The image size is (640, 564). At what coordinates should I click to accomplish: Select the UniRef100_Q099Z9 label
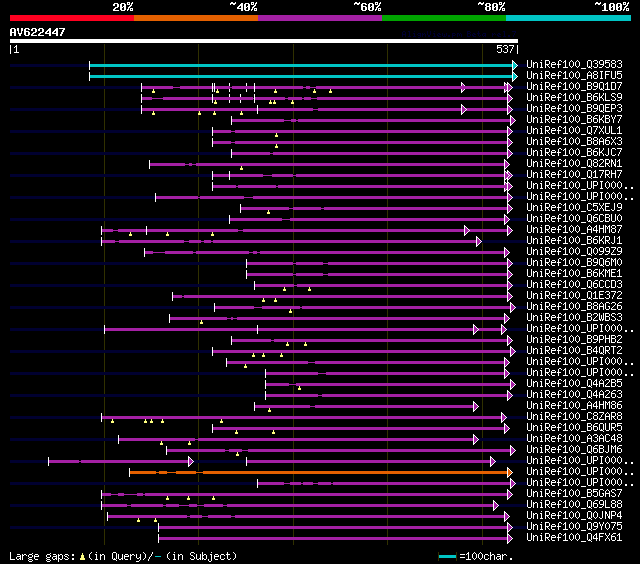pyautogui.click(x=574, y=252)
